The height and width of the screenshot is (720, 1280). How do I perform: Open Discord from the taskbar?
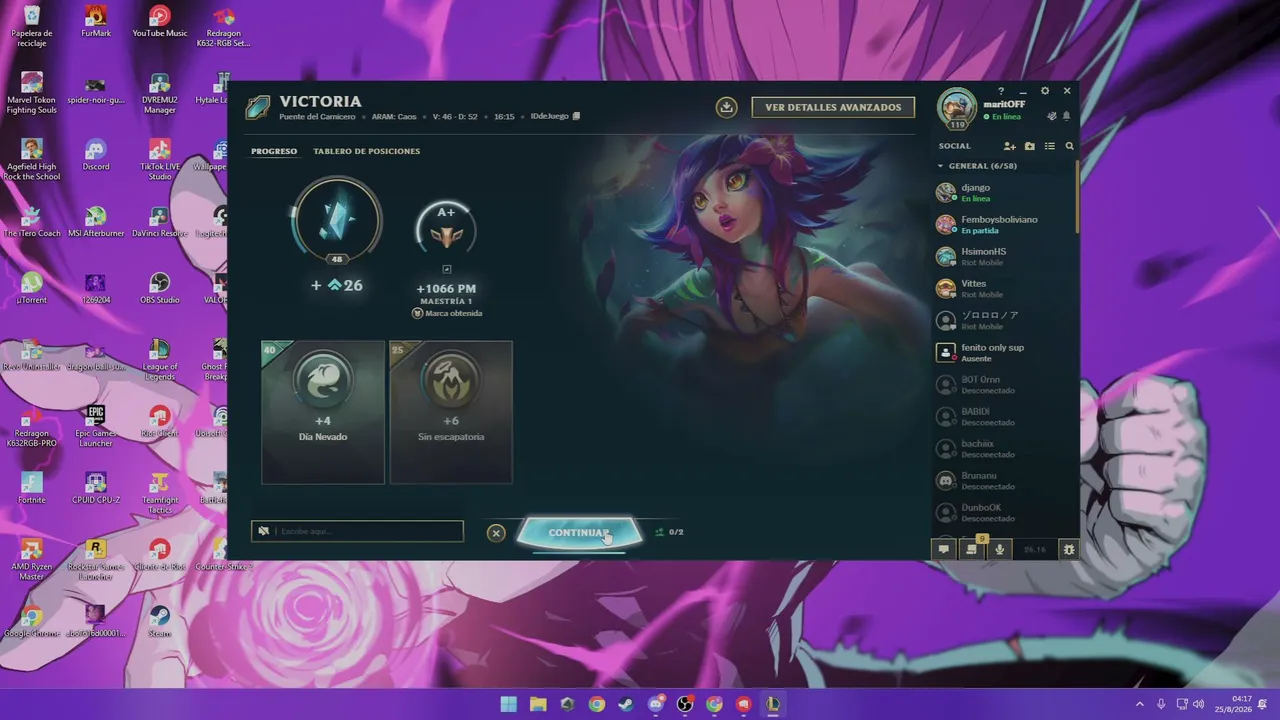(656, 704)
